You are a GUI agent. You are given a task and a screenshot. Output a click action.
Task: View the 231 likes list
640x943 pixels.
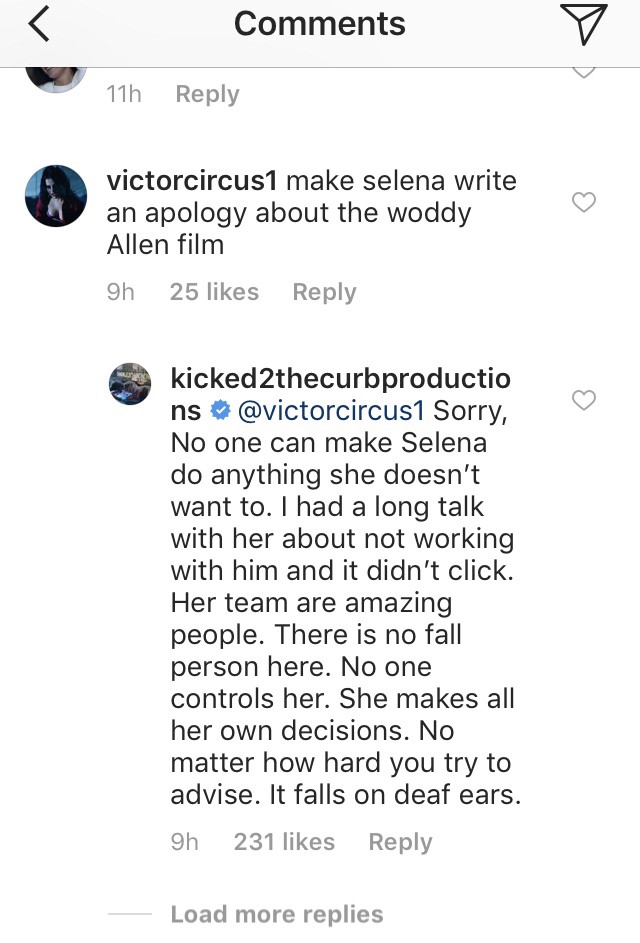(x=284, y=842)
